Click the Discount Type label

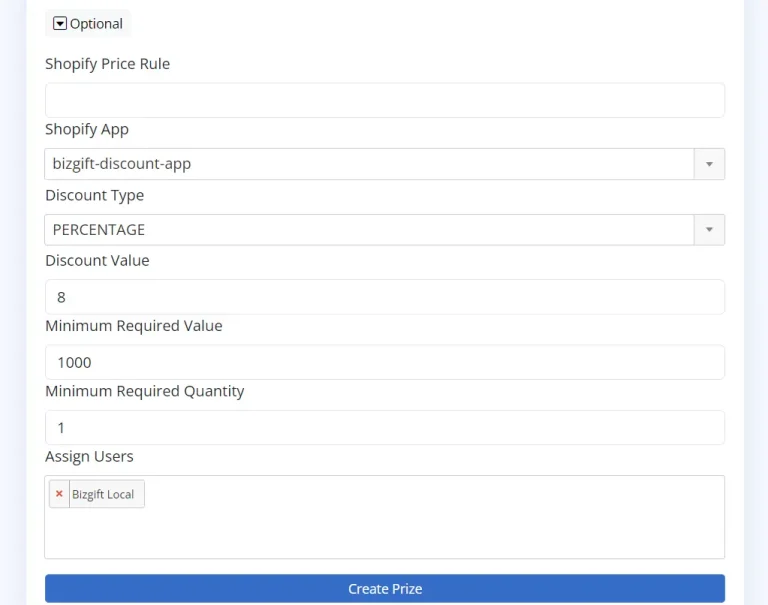(94, 195)
